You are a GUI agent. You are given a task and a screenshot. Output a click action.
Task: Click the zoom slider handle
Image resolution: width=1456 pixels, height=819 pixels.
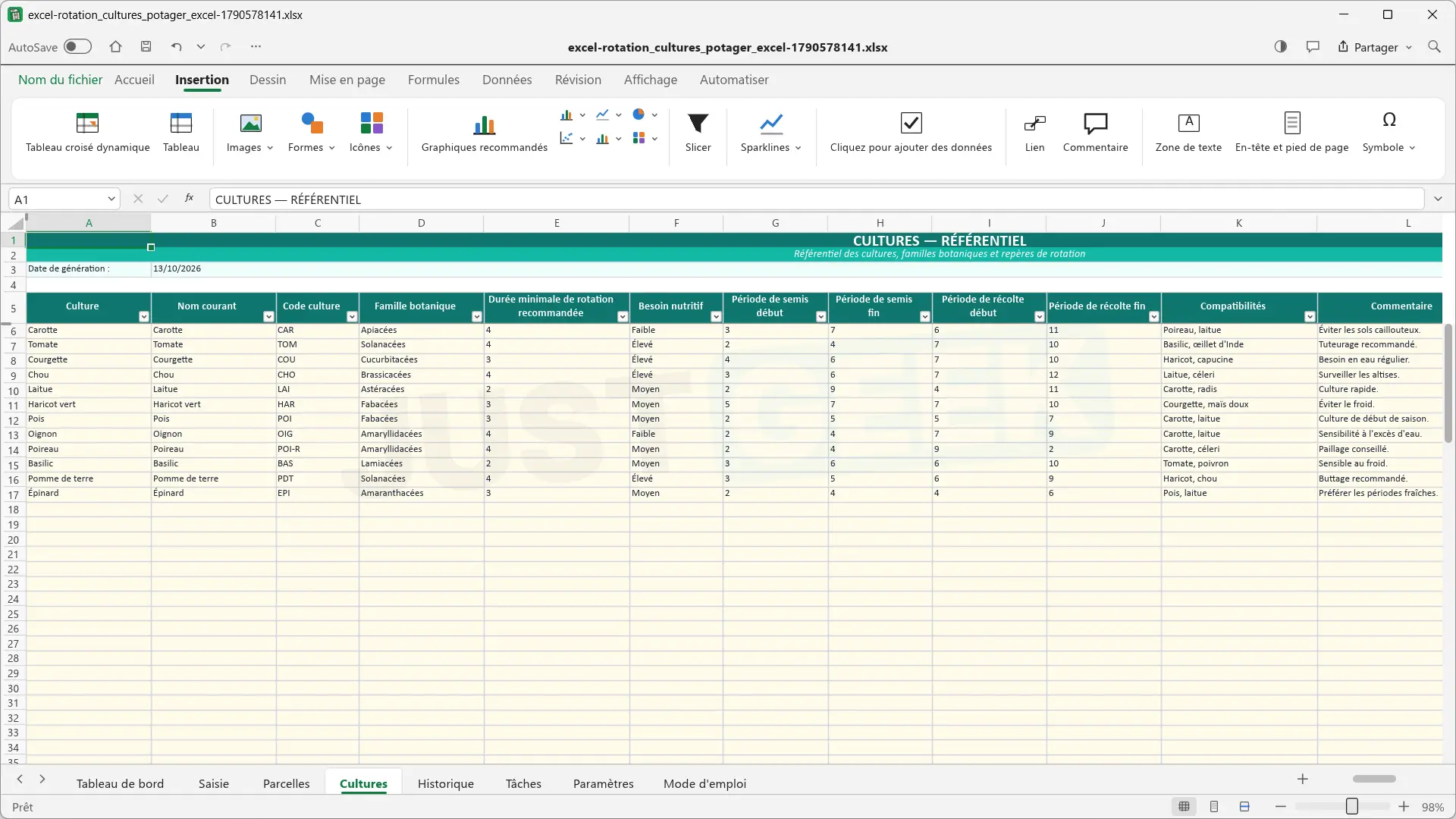(1351, 807)
